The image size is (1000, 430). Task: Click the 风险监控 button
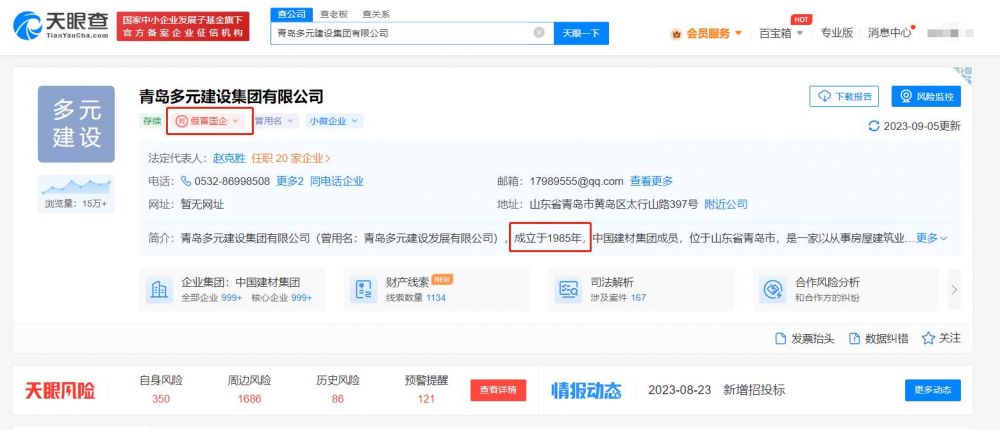click(x=926, y=96)
